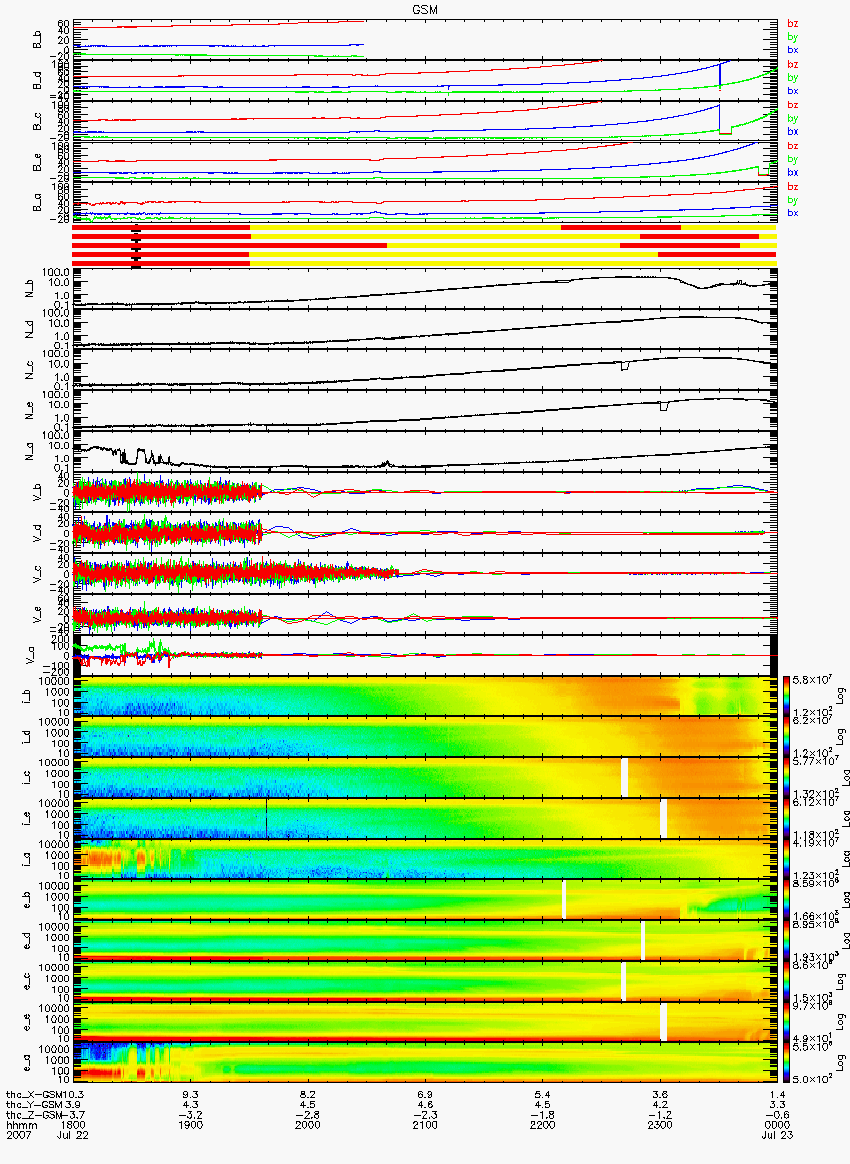The height and width of the screenshot is (1164, 850).
Task: Select the V_d velocity panel label
Action: pyautogui.click(x=37, y=533)
